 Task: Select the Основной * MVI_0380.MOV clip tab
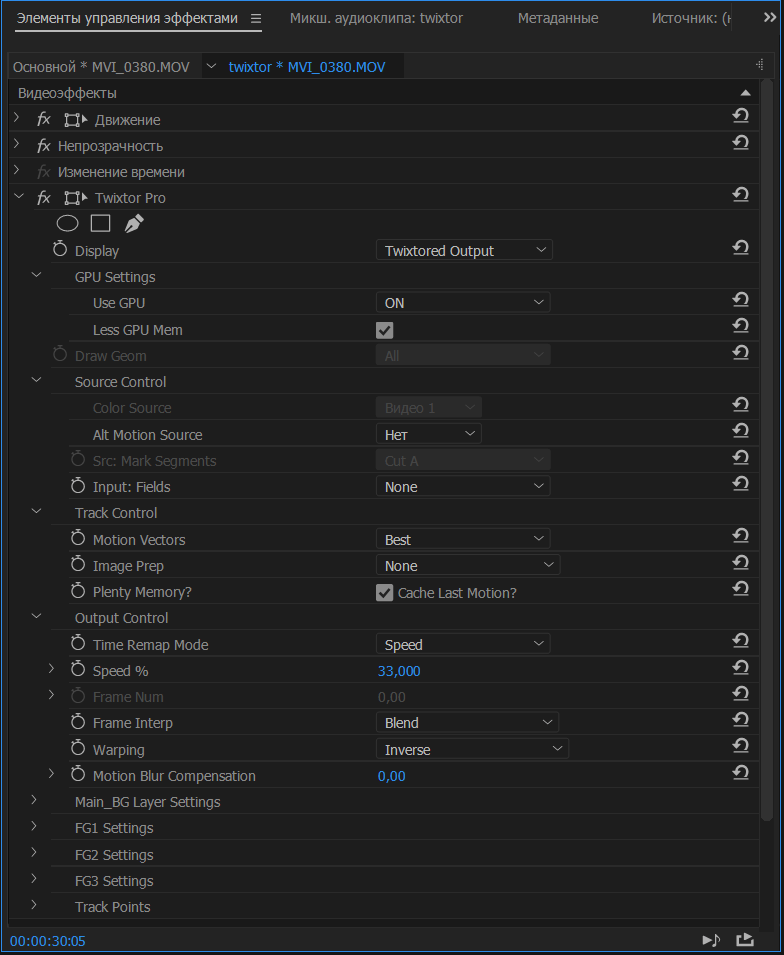click(x=101, y=67)
